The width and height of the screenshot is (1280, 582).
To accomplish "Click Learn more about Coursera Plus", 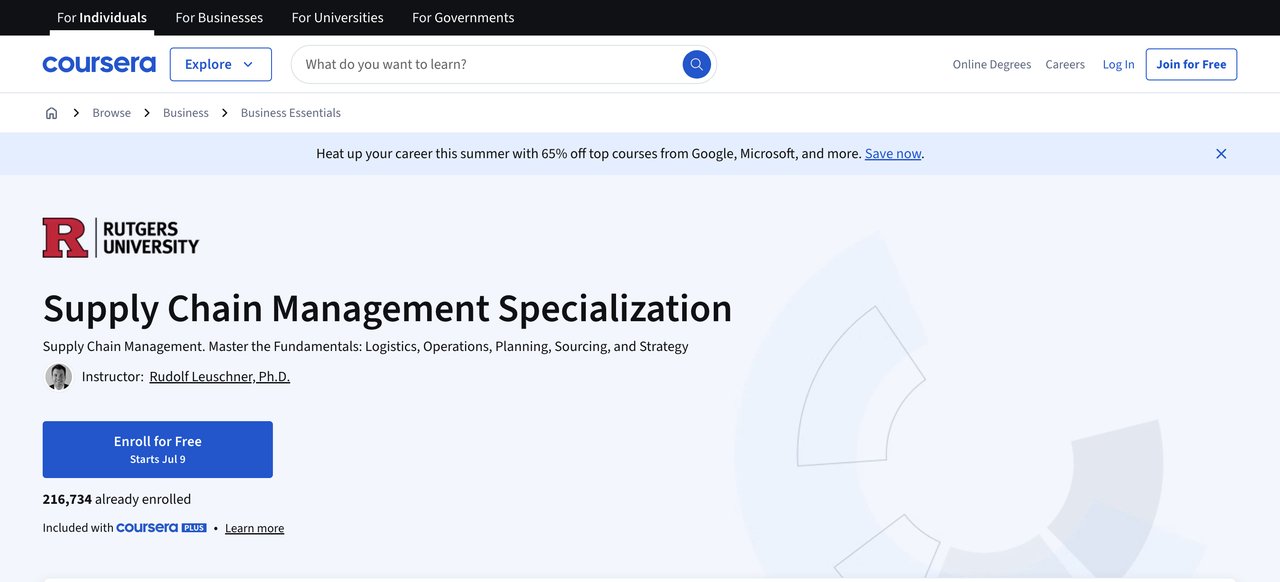I will 255,528.
